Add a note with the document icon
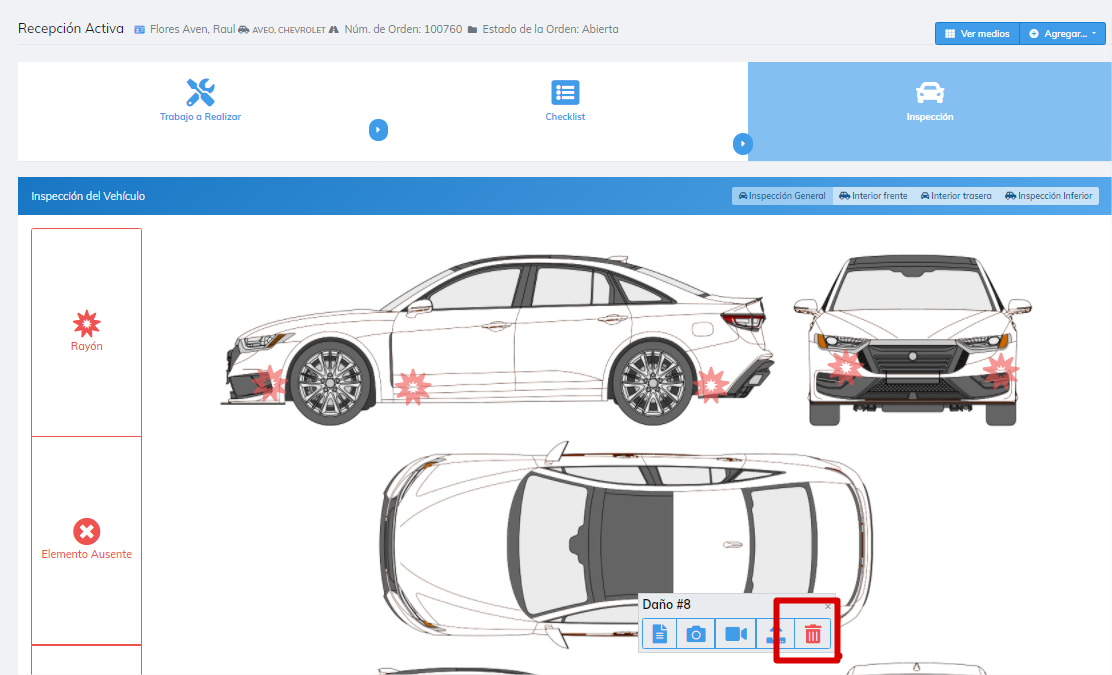 [659, 634]
